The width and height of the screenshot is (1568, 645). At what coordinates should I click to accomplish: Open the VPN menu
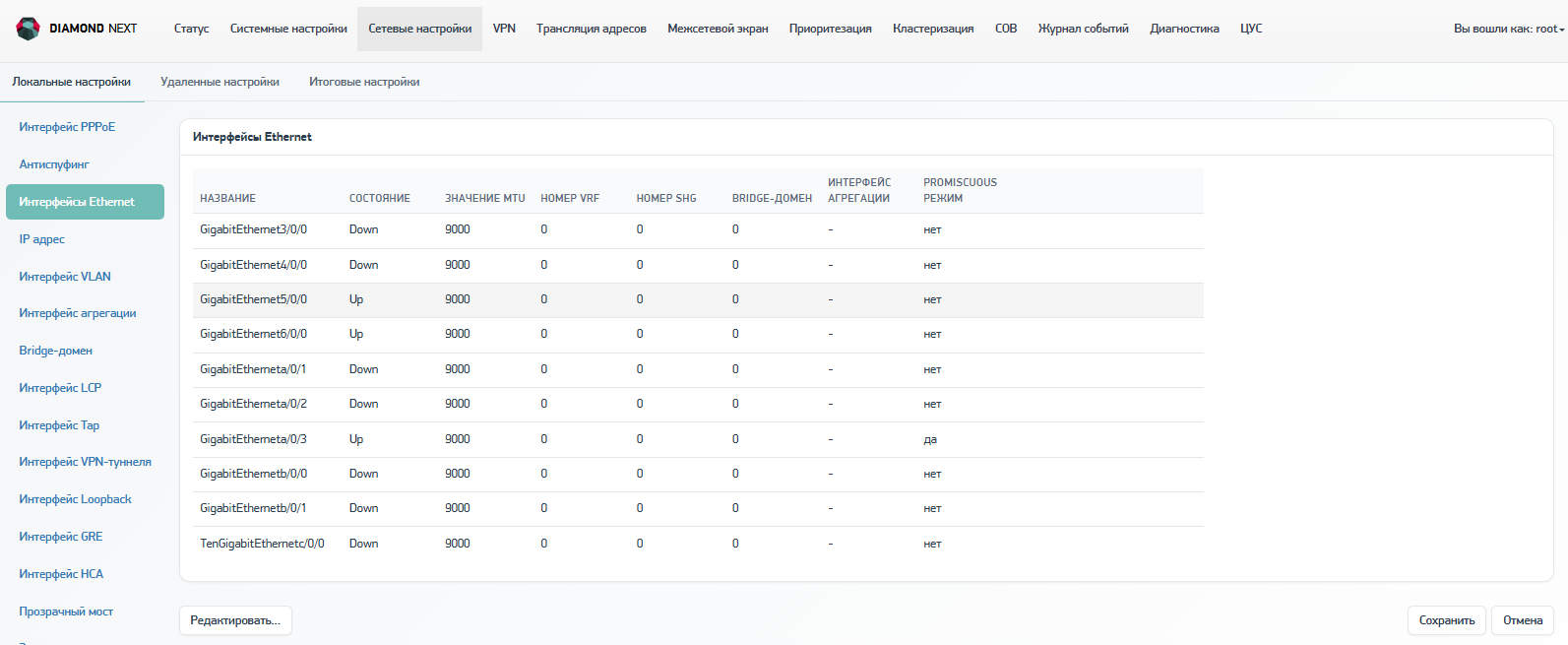click(x=504, y=29)
